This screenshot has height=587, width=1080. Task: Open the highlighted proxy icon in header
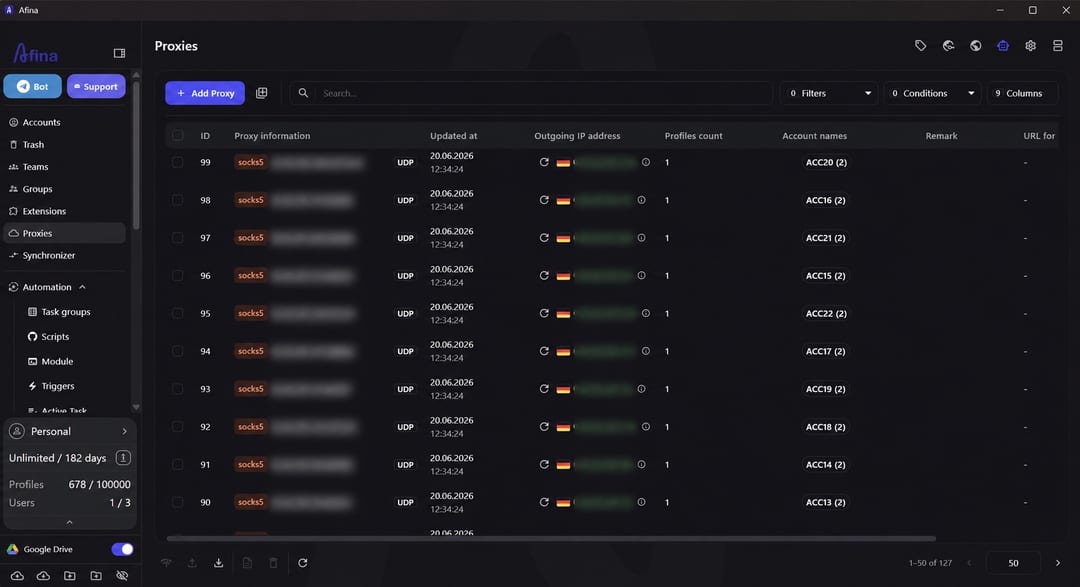pos(1003,45)
